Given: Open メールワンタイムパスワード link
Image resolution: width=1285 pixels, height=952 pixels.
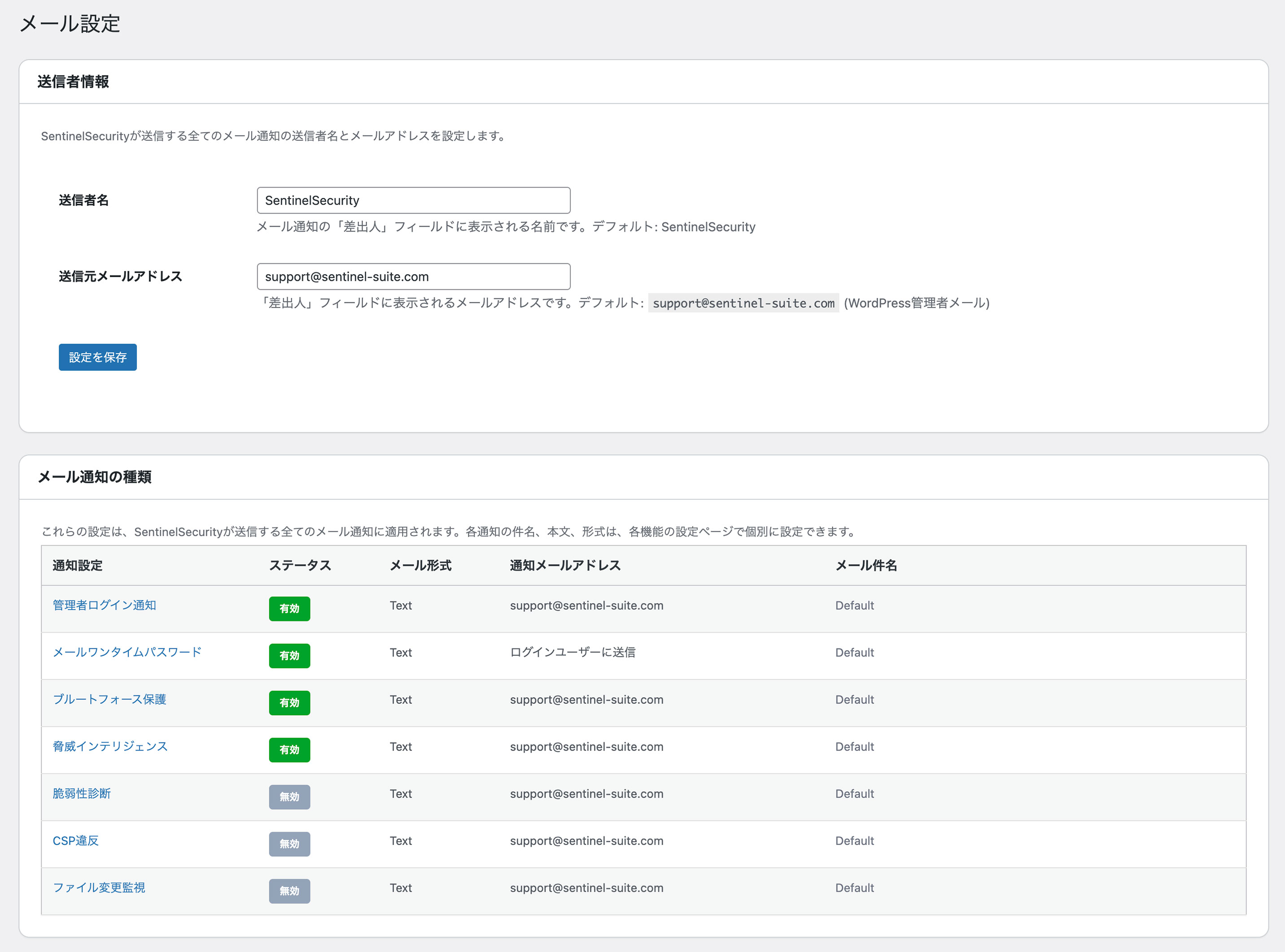Looking at the screenshot, I should [127, 652].
